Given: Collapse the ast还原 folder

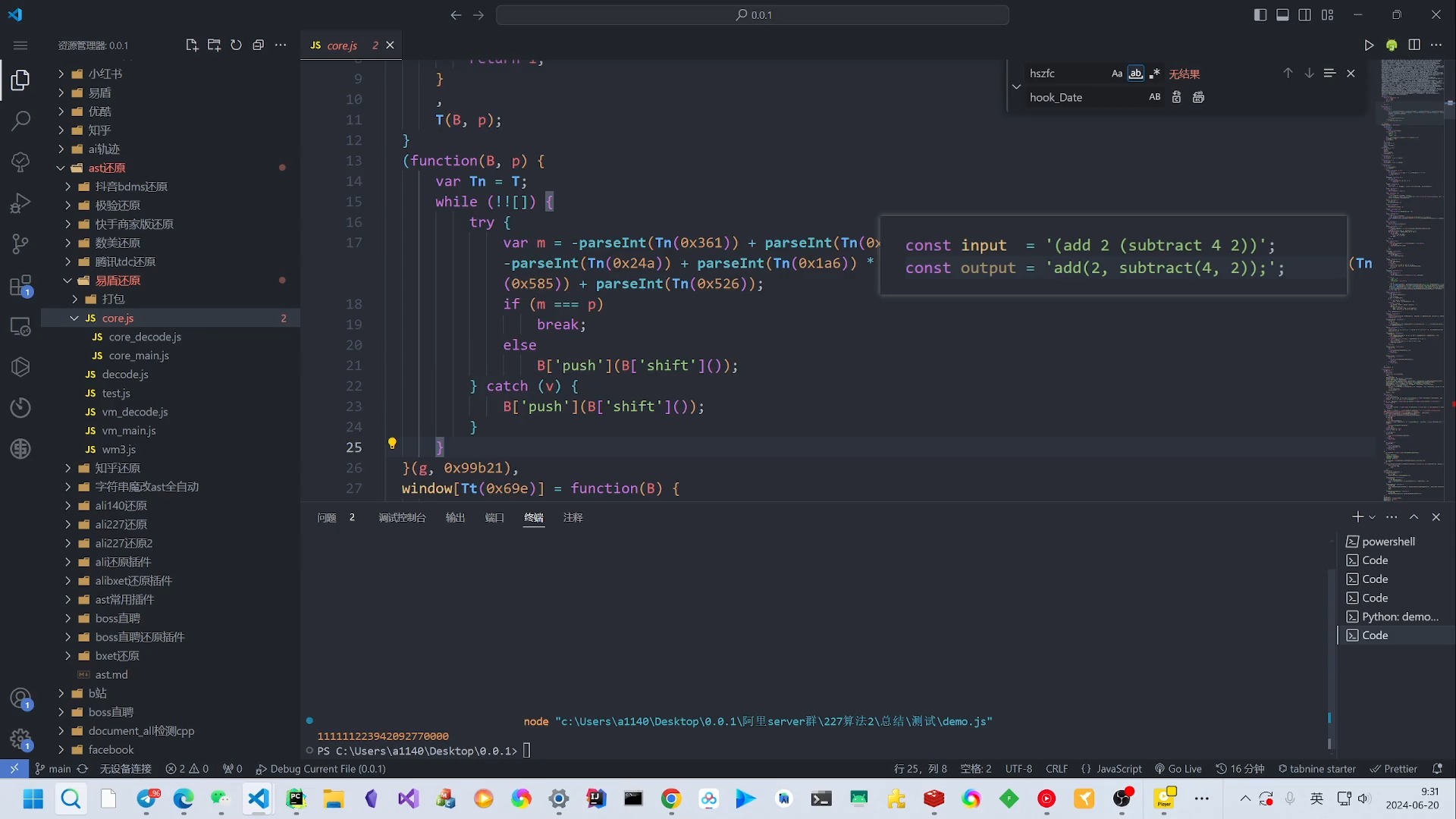Looking at the screenshot, I should 61,168.
